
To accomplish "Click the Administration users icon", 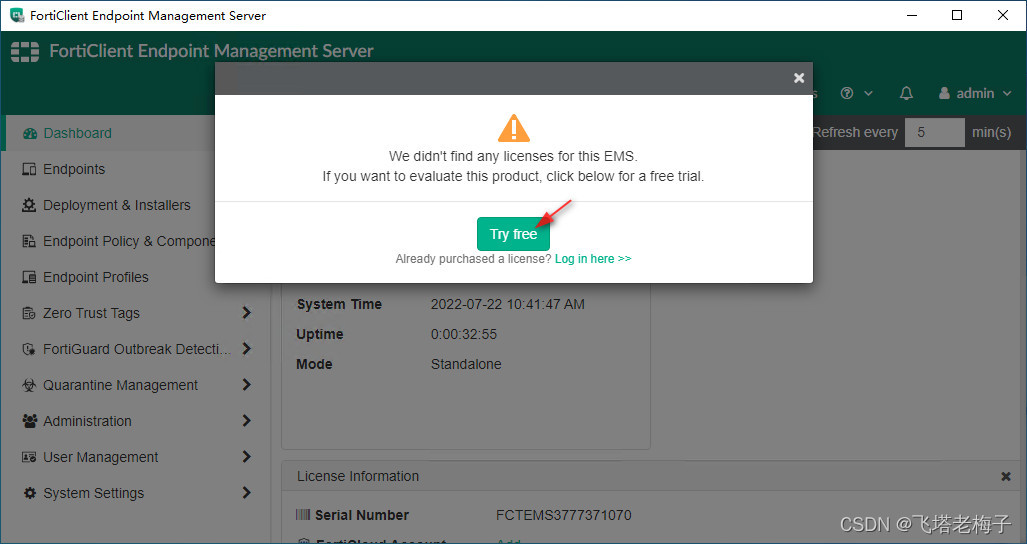I will [x=29, y=422].
